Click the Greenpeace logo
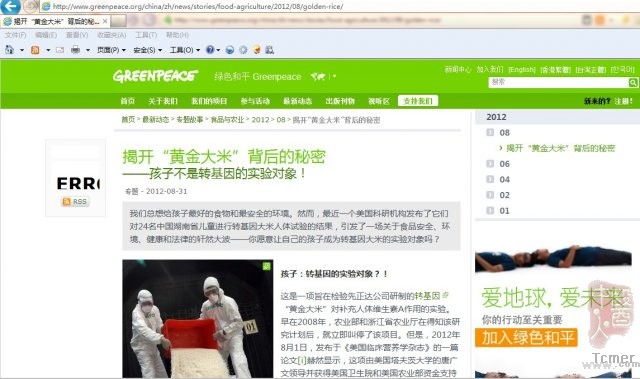640x379 pixels. (155, 76)
